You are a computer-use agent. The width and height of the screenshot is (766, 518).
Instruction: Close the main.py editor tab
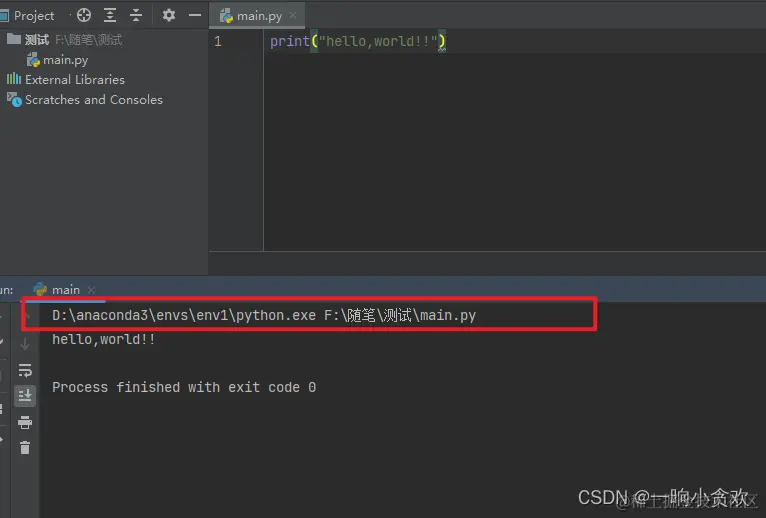pyautogui.click(x=293, y=16)
